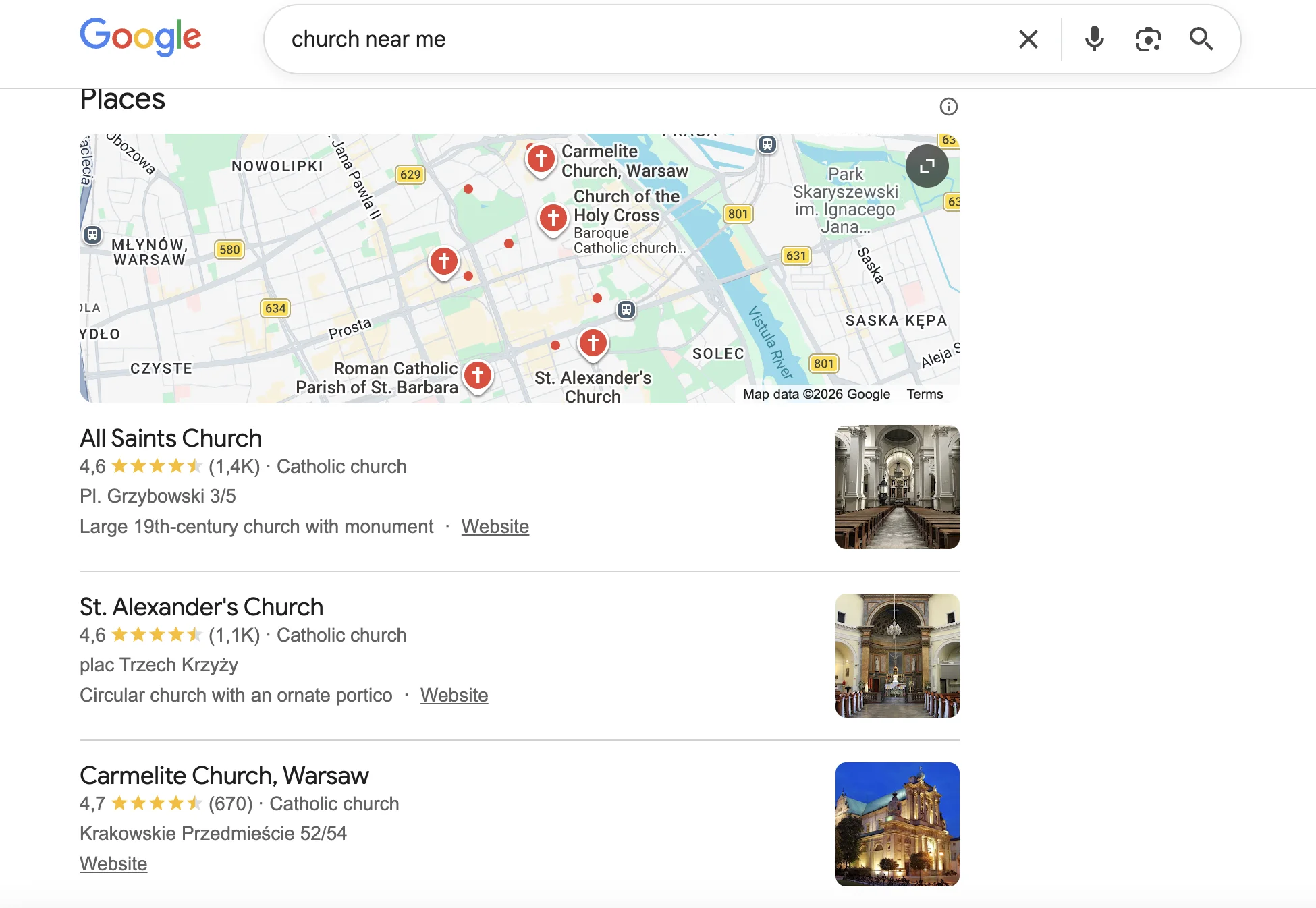Click transit station icon at map top
Viewport: 1316px width, 908px height.
[x=767, y=144]
